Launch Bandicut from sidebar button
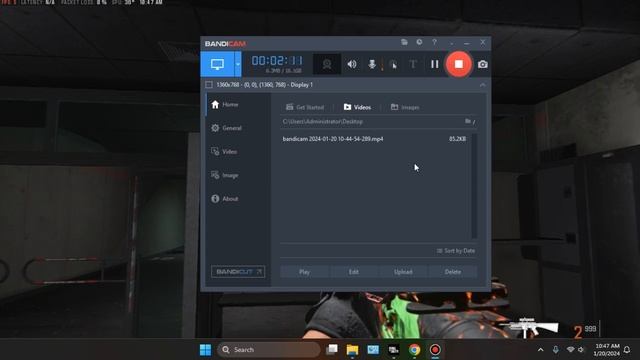 point(238,272)
